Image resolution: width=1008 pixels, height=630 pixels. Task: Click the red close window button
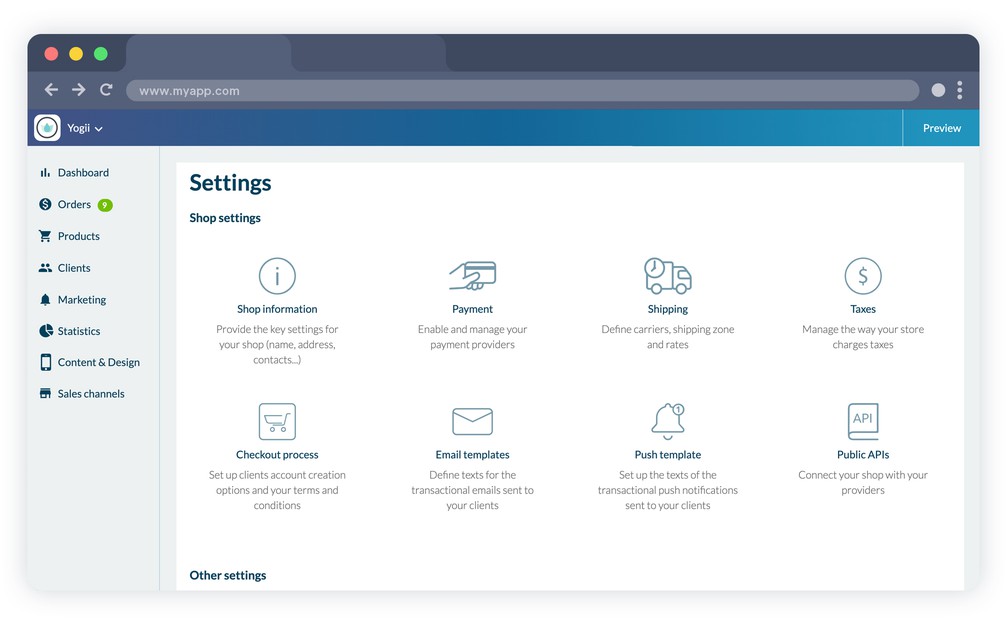(51, 54)
